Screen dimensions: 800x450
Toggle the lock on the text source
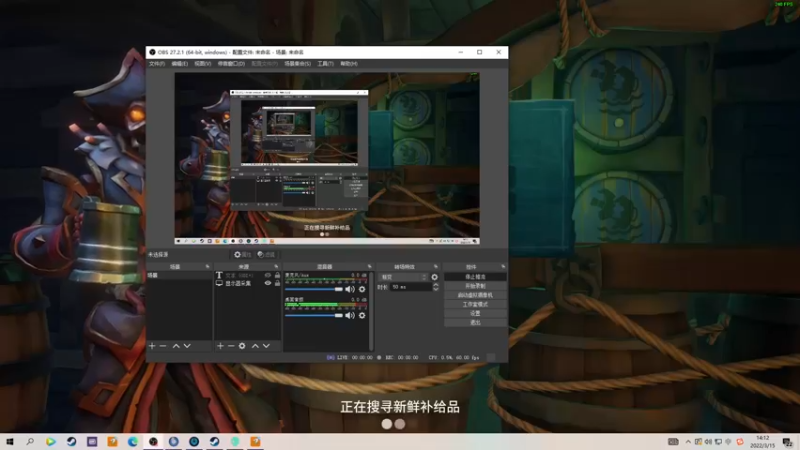[x=278, y=275]
